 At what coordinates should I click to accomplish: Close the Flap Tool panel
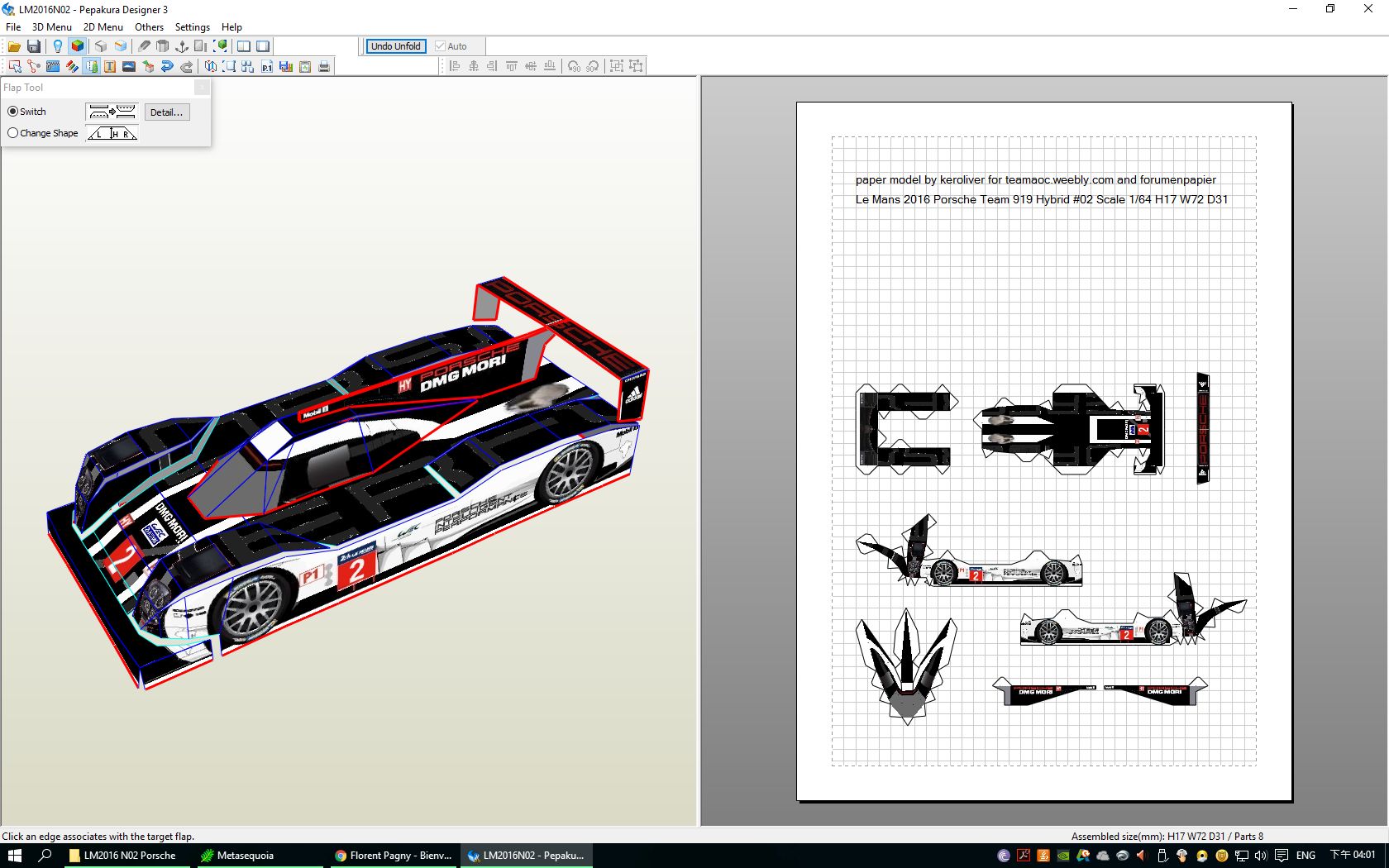tap(202, 88)
